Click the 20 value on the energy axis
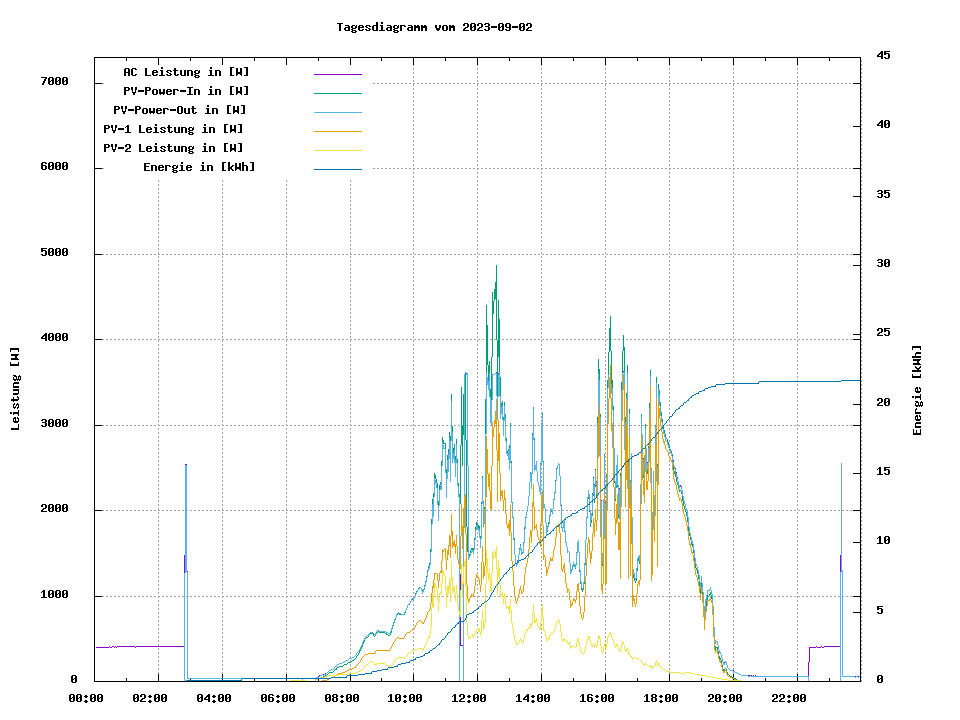Viewport: 960px width, 720px height. click(x=883, y=402)
